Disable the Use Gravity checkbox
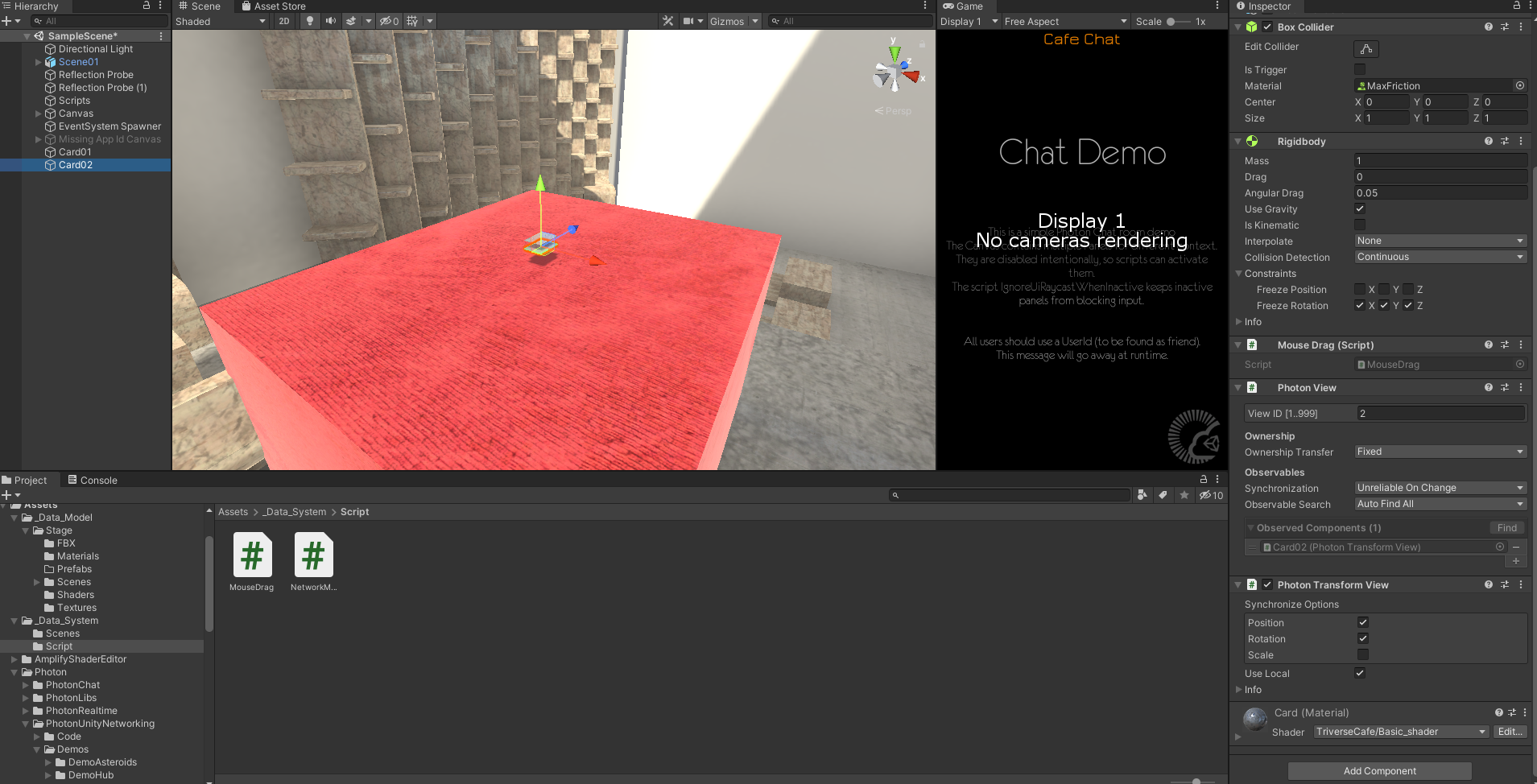This screenshot has height=784, width=1537. (1360, 209)
